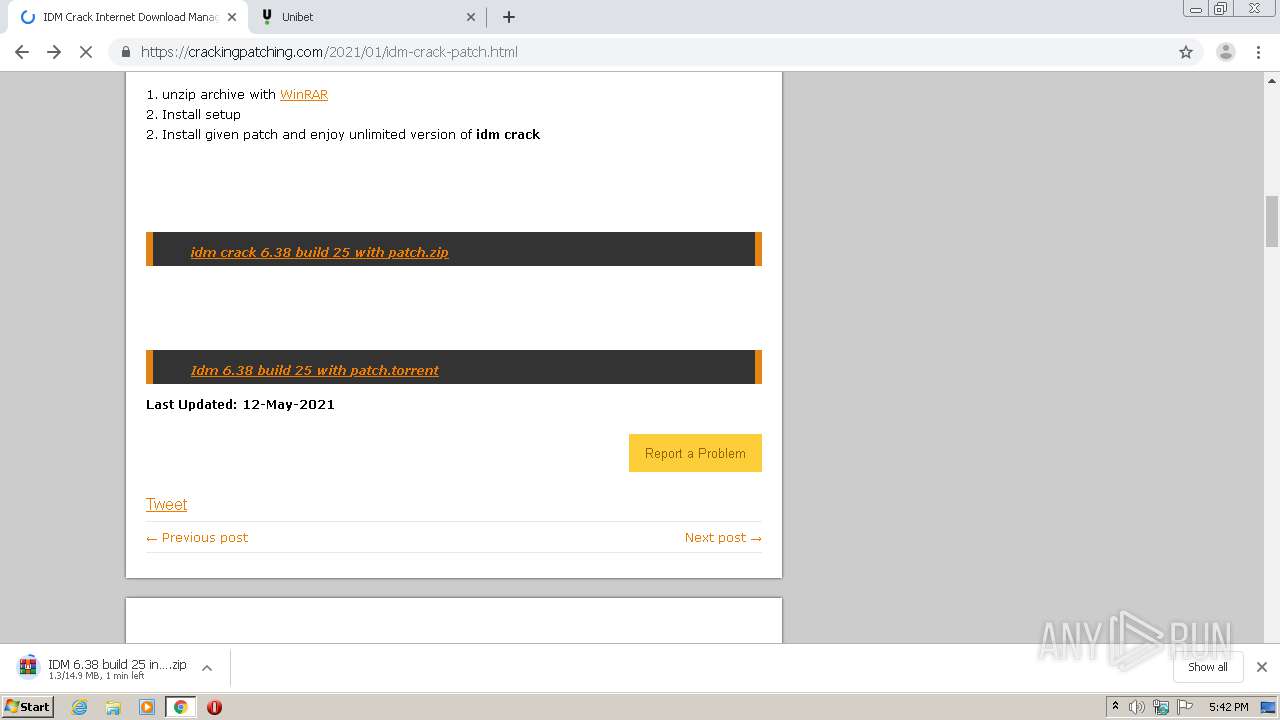The width and height of the screenshot is (1280, 720).
Task: Open the WinRAR link
Action: [304, 94]
